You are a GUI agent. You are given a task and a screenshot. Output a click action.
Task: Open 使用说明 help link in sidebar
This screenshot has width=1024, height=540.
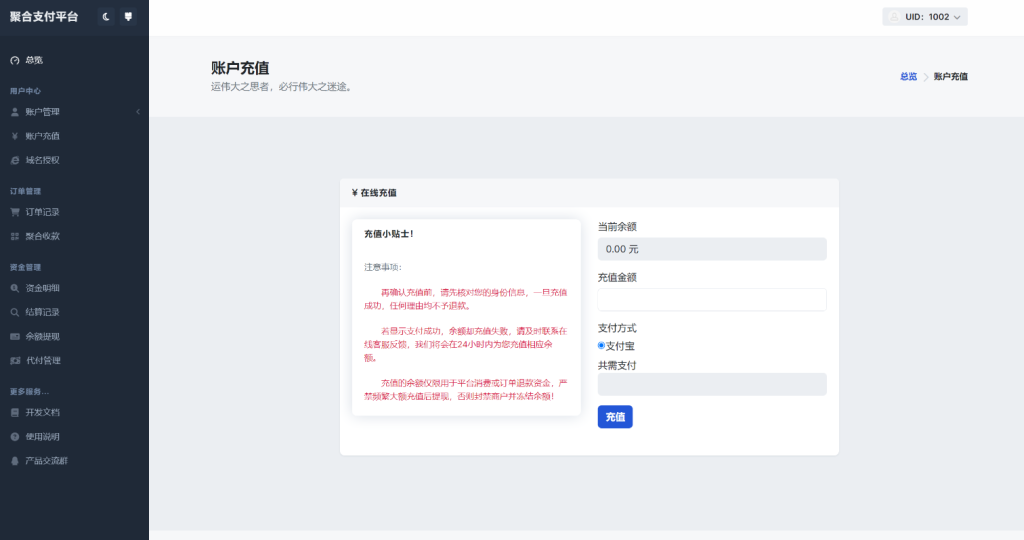[42, 437]
